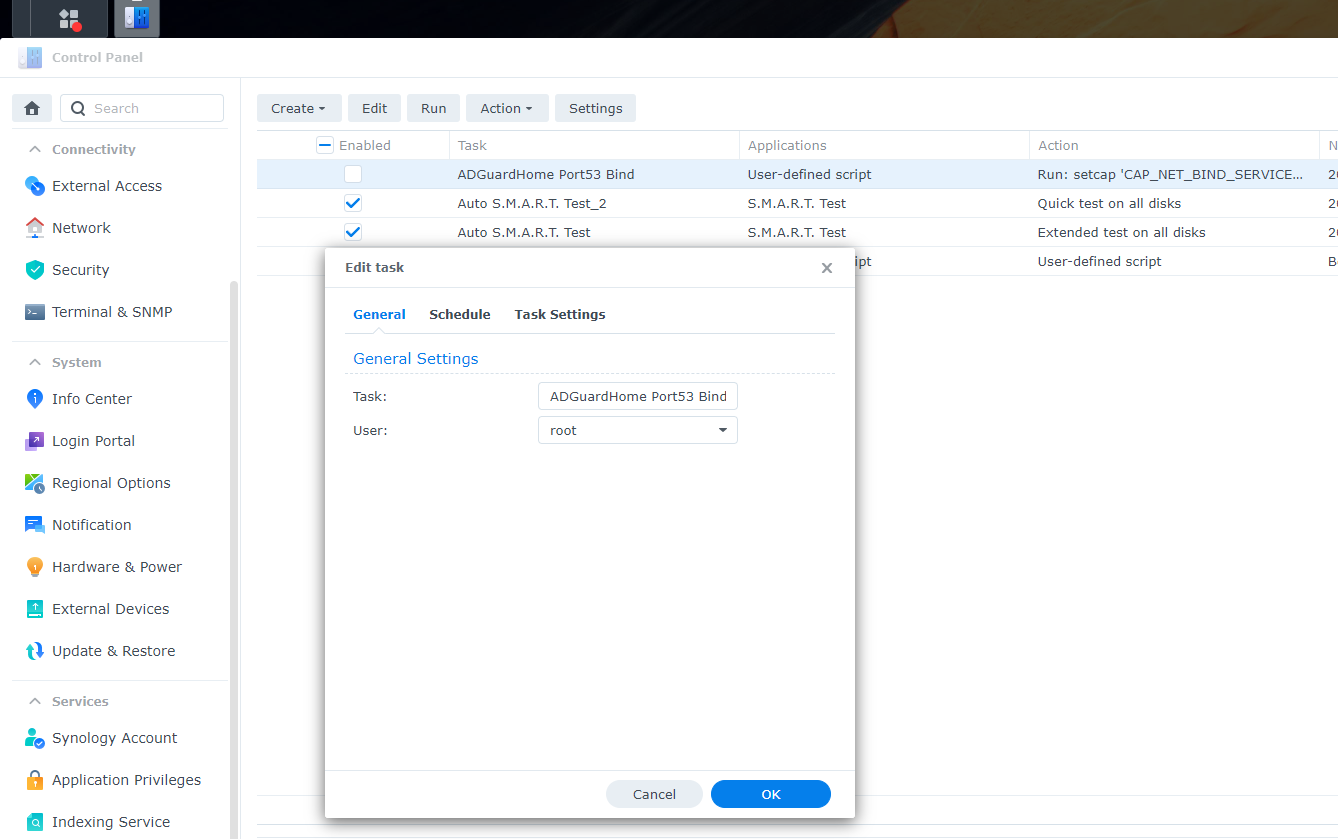The image size is (1338, 839).
Task: Click the Run toolbar button
Action: 434,108
